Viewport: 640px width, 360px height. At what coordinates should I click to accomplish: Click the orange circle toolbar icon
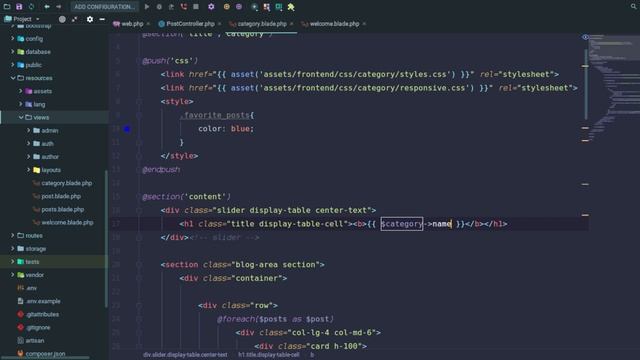[x=227, y=7]
